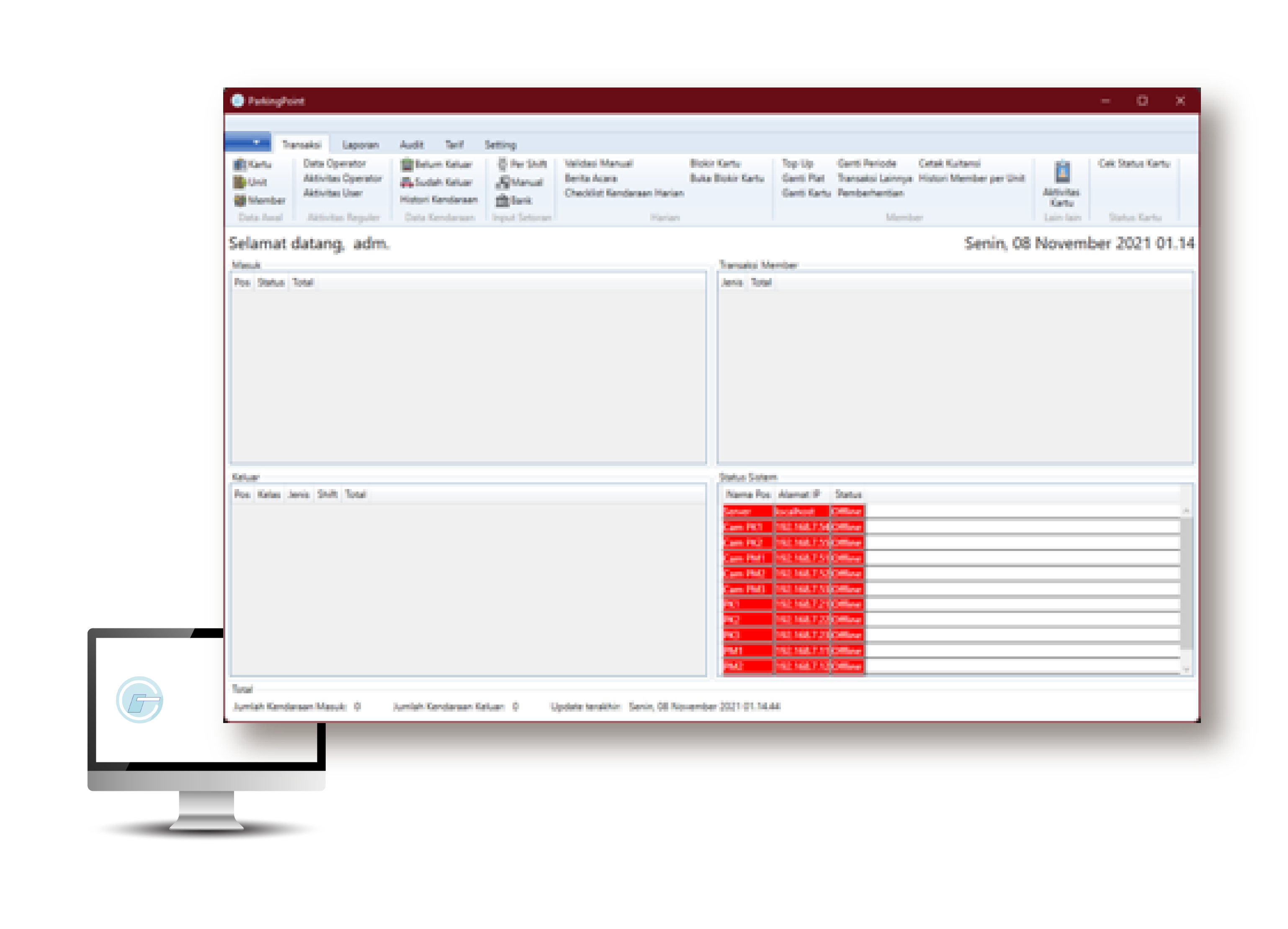Click the Nama Pos column header
Image resolution: width=1288 pixels, height=929 pixels.
(x=749, y=494)
